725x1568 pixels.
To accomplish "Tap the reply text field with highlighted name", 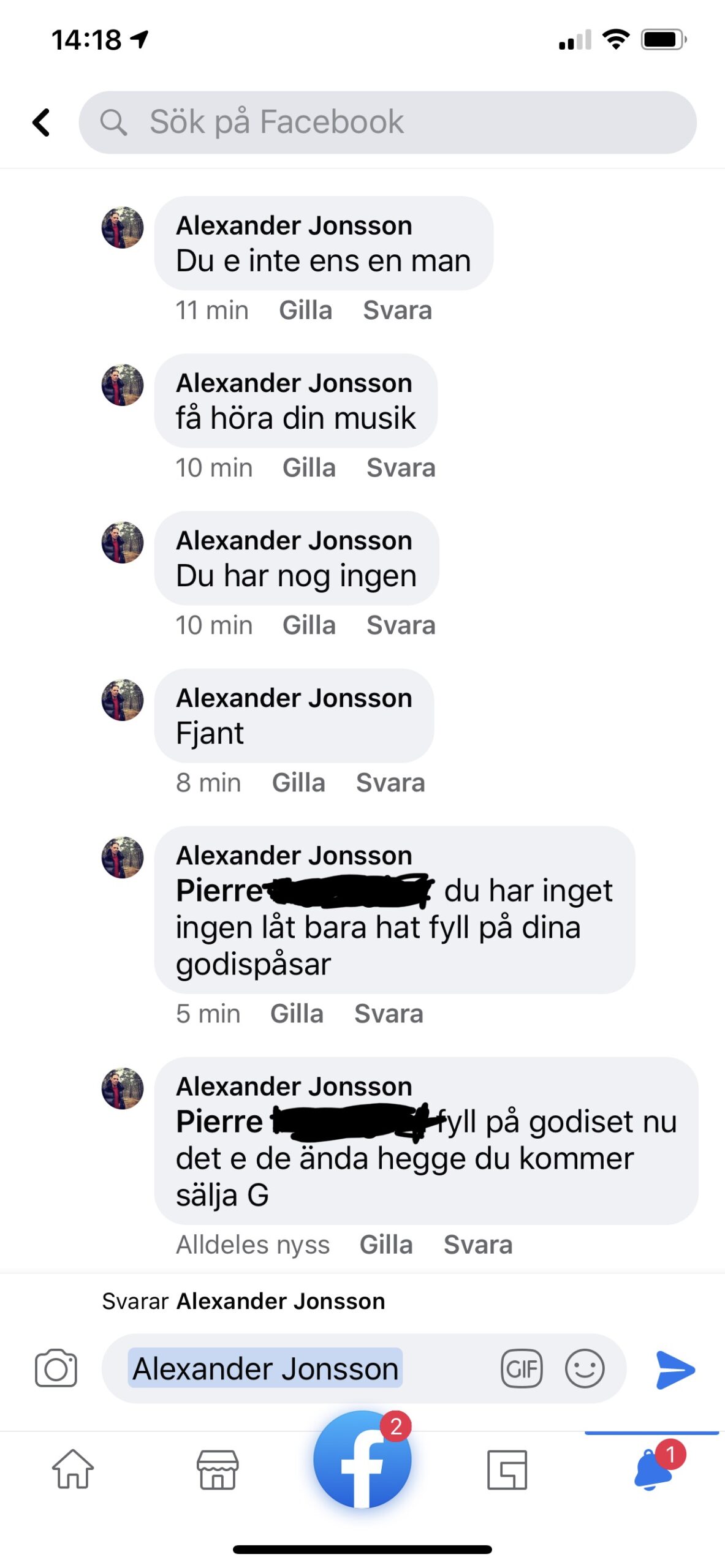I will coord(364,1368).
